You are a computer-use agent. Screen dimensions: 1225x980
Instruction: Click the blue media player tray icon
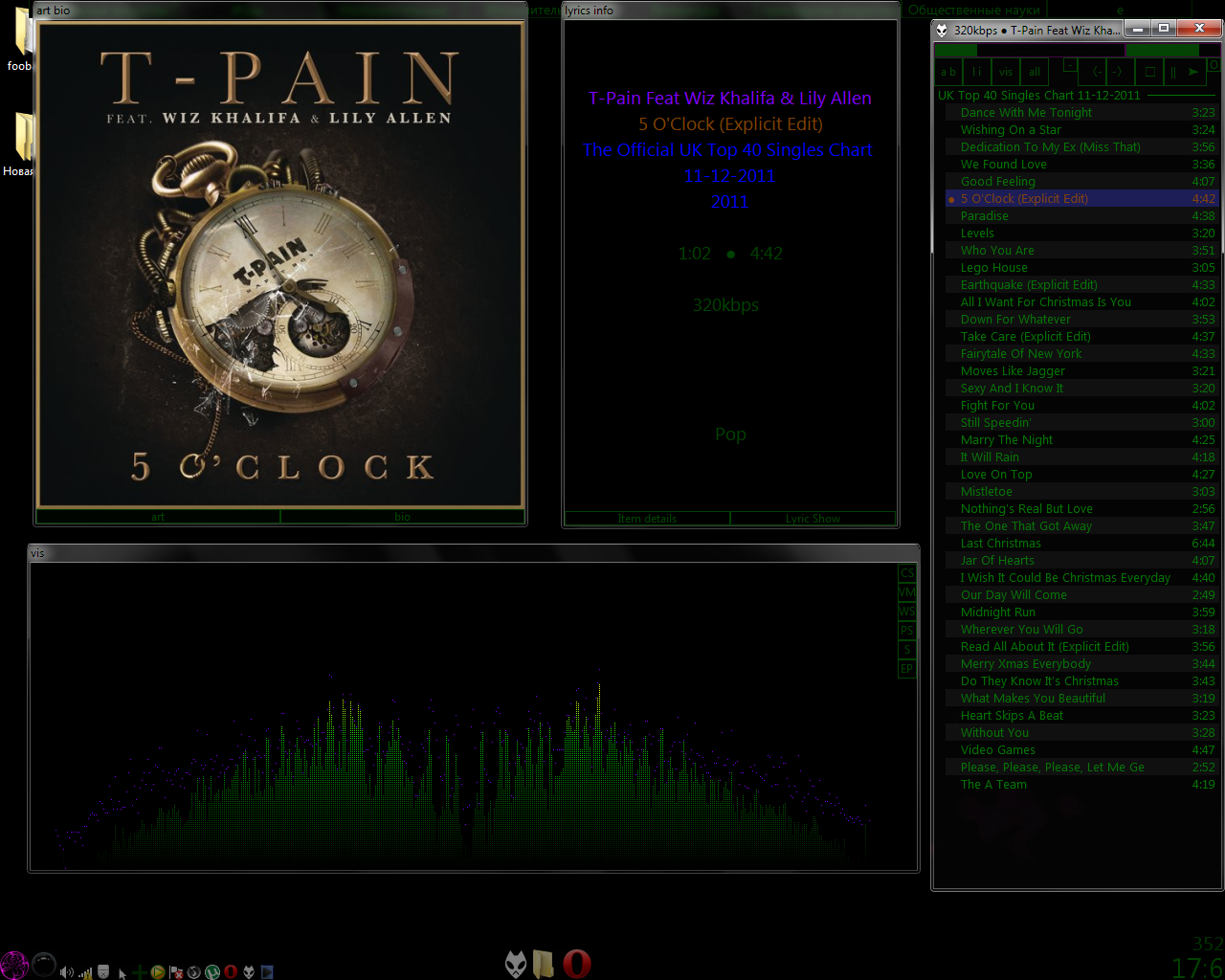pyautogui.click(x=267, y=972)
